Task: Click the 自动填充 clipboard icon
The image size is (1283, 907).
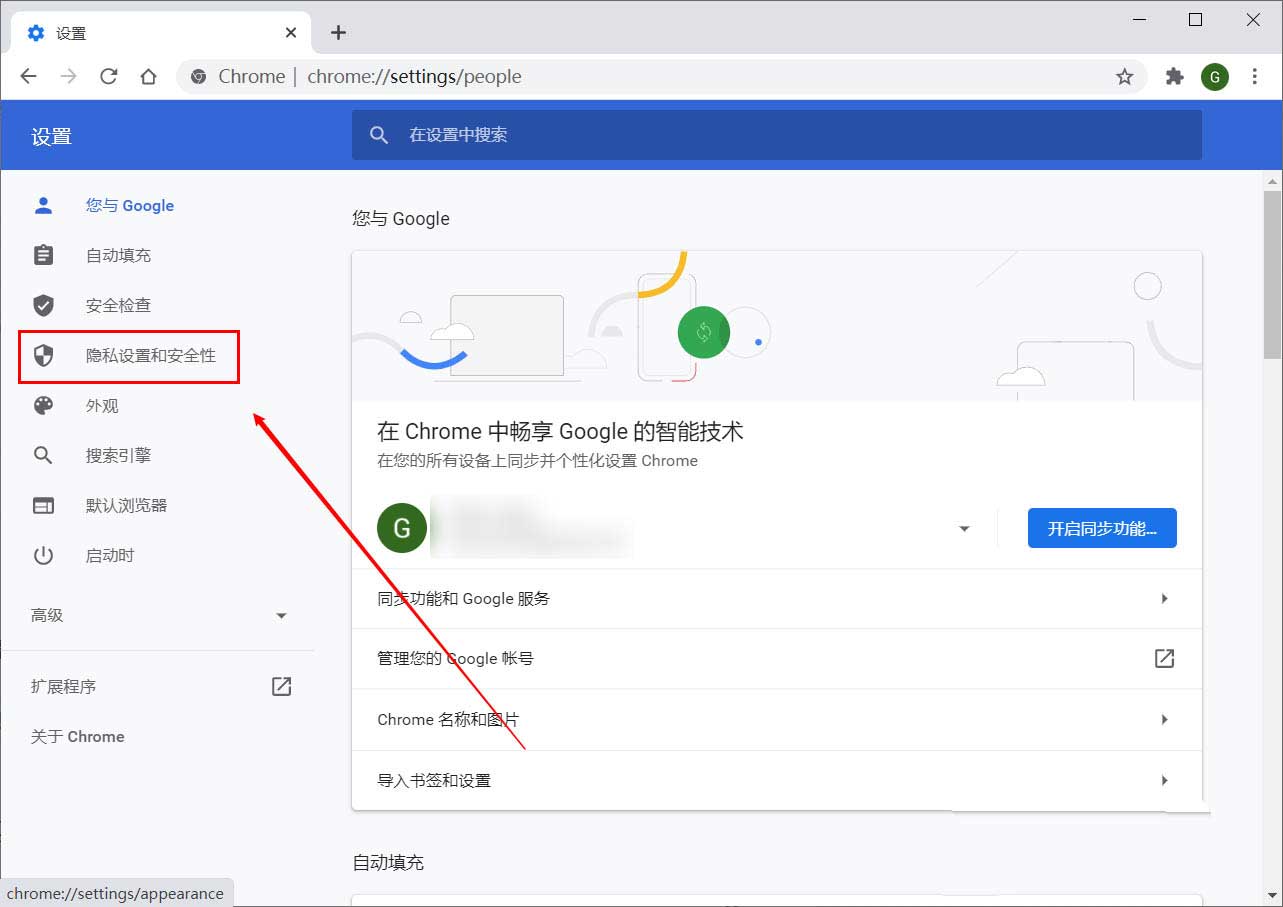Action: [x=43, y=255]
